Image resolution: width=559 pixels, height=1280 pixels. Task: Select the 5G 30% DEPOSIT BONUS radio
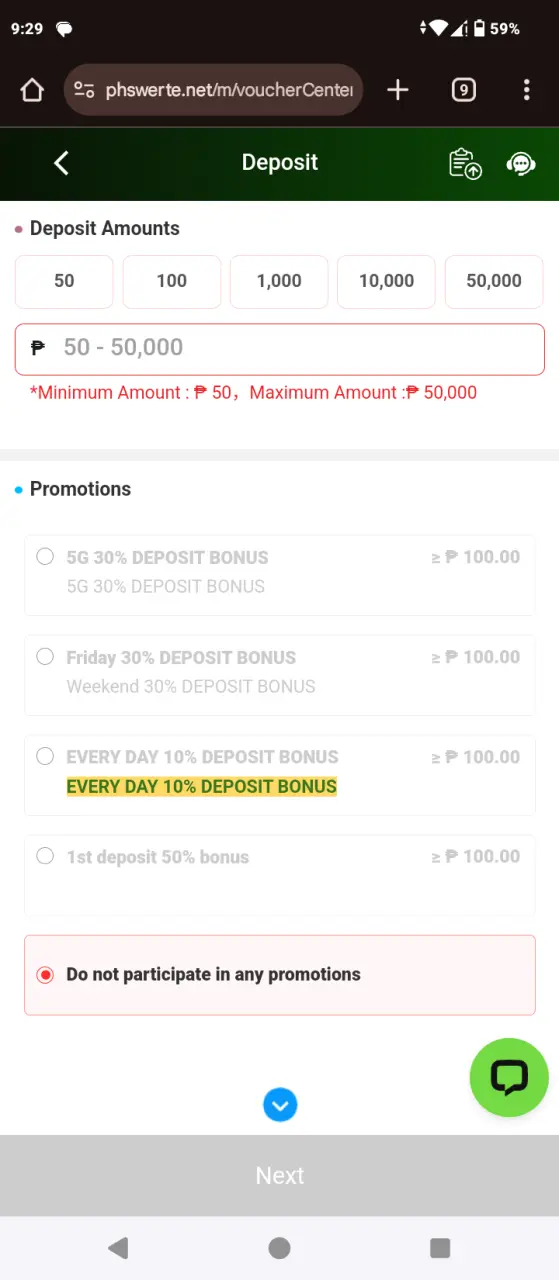pos(45,557)
